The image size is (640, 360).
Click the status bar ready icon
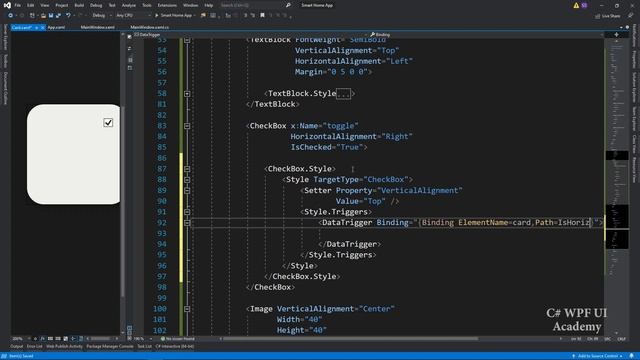(4, 356)
